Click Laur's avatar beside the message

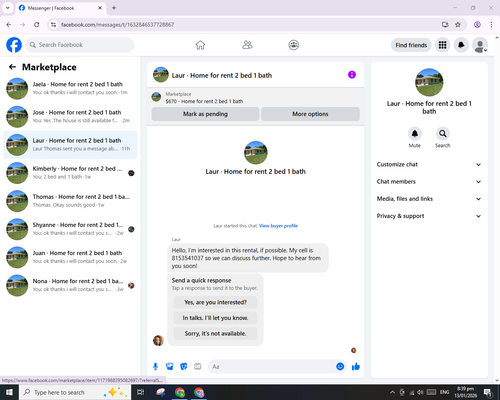click(x=158, y=340)
